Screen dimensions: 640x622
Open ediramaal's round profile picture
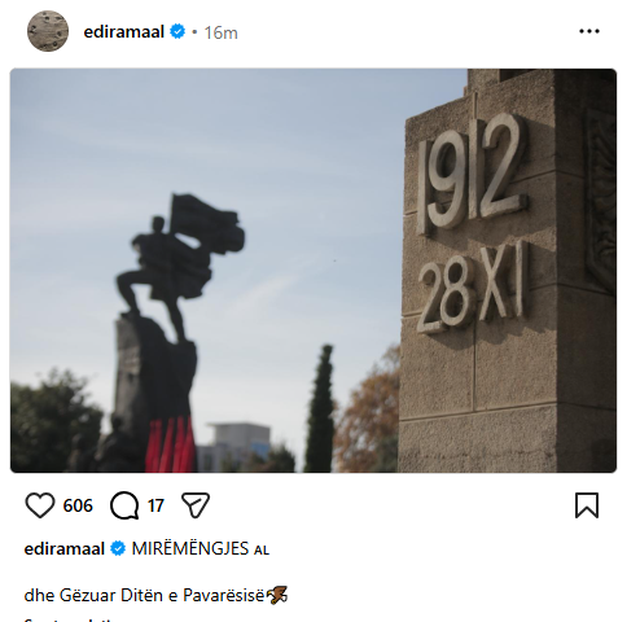(x=48, y=31)
